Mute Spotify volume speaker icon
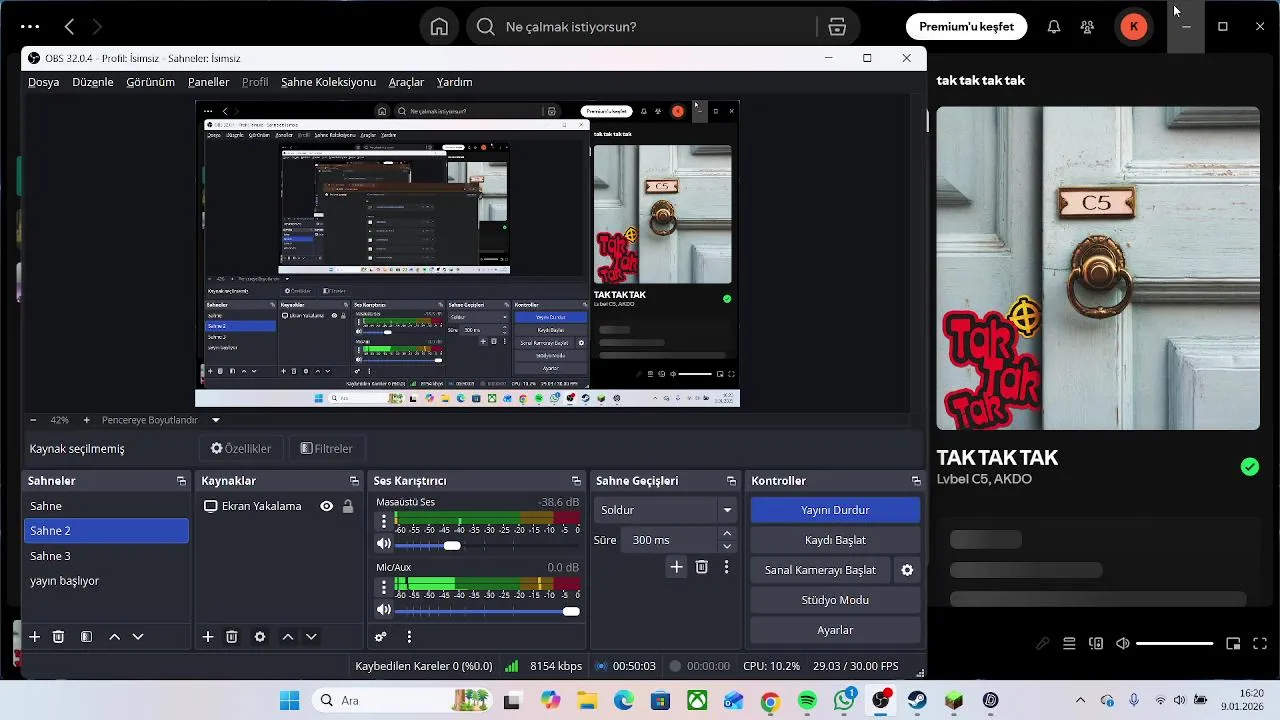The height and width of the screenshot is (720, 1280). tap(1123, 644)
